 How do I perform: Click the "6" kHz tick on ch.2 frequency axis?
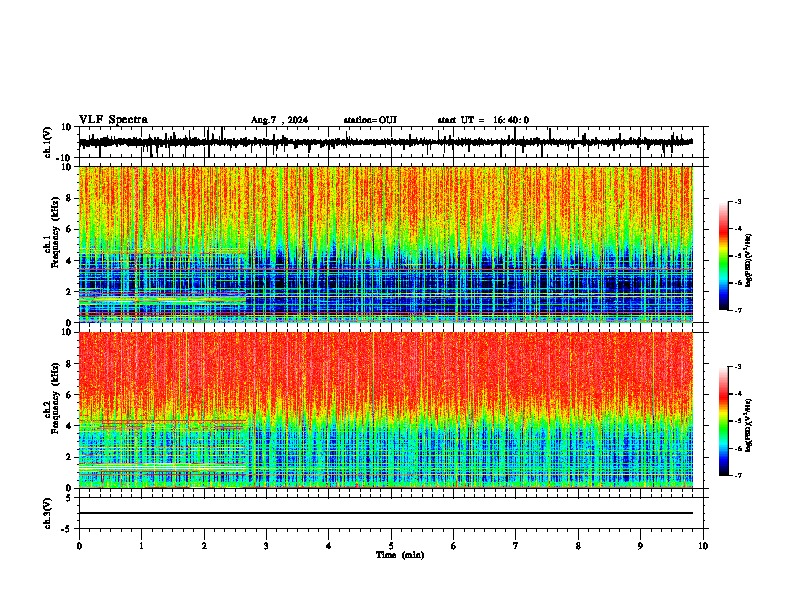pyautogui.click(x=70, y=395)
